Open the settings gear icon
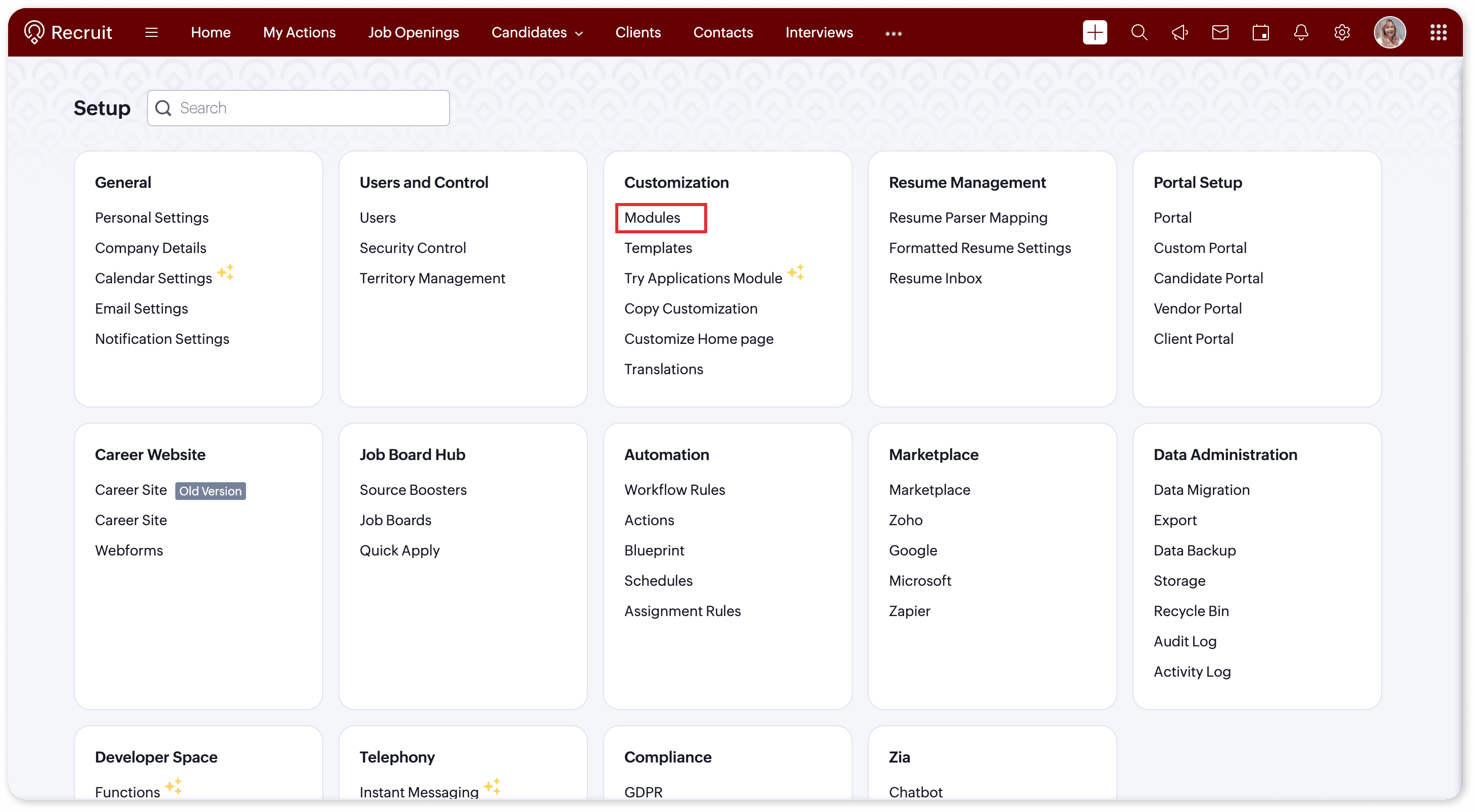Viewport: 1475px width, 812px height. pos(1342,33)
